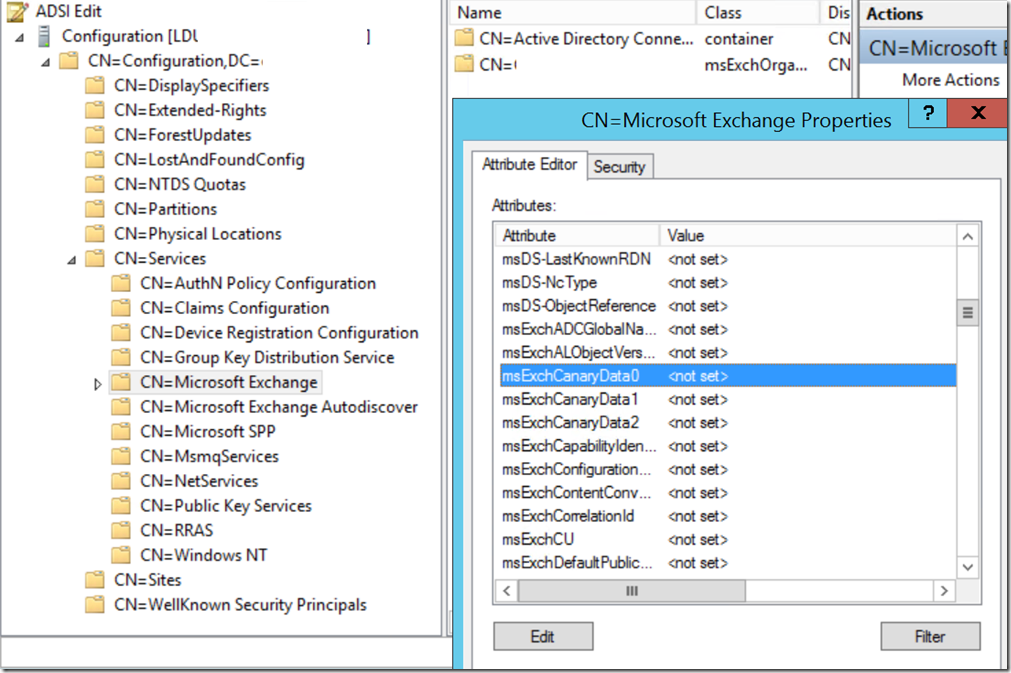Click the attribute list scroll-up arrow

pyautogui.click(x=968, y=237)
